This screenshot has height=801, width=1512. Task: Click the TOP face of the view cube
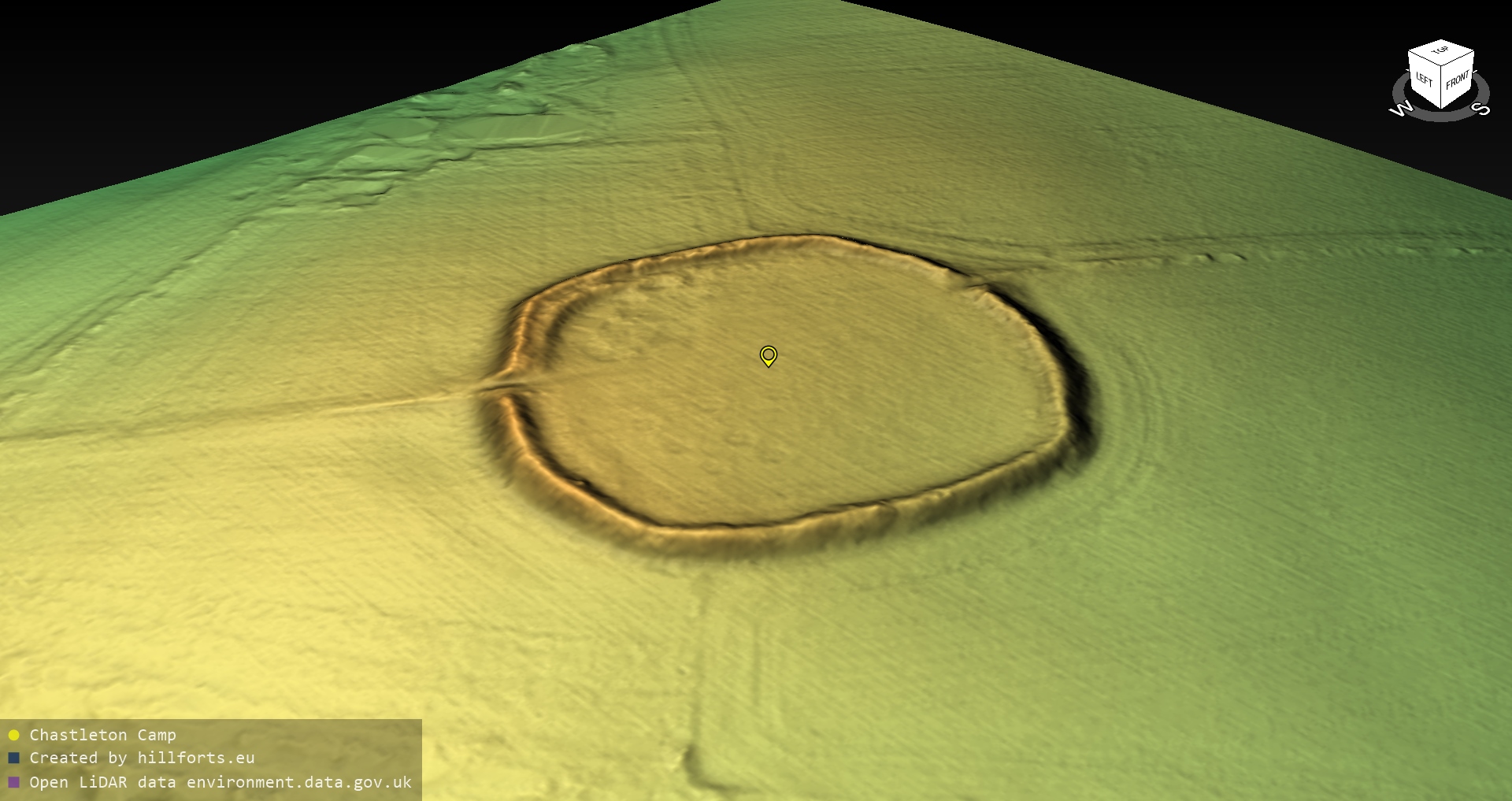coord(1441,52)
